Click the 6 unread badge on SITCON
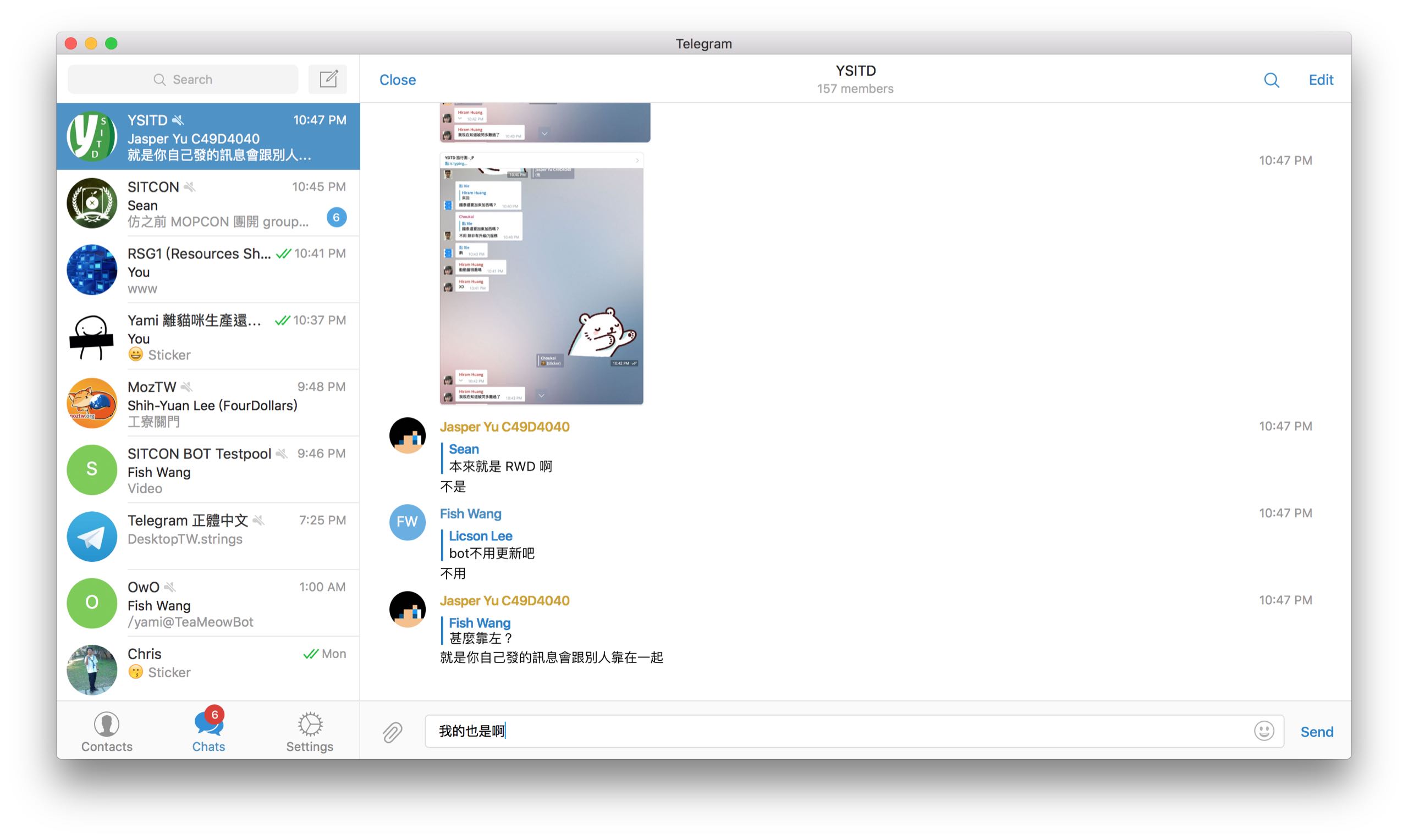The height and width of the screenshot is (840, 1408). tap(336, 217)
